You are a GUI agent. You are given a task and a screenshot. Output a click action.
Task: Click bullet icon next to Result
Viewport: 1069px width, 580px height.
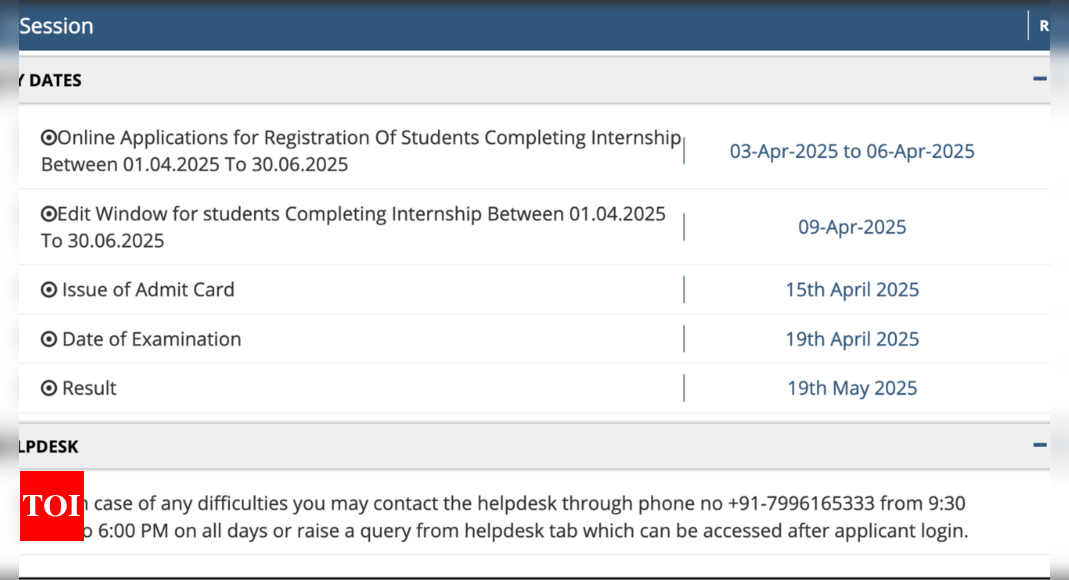pyautogui.click(x=48, y=388)
